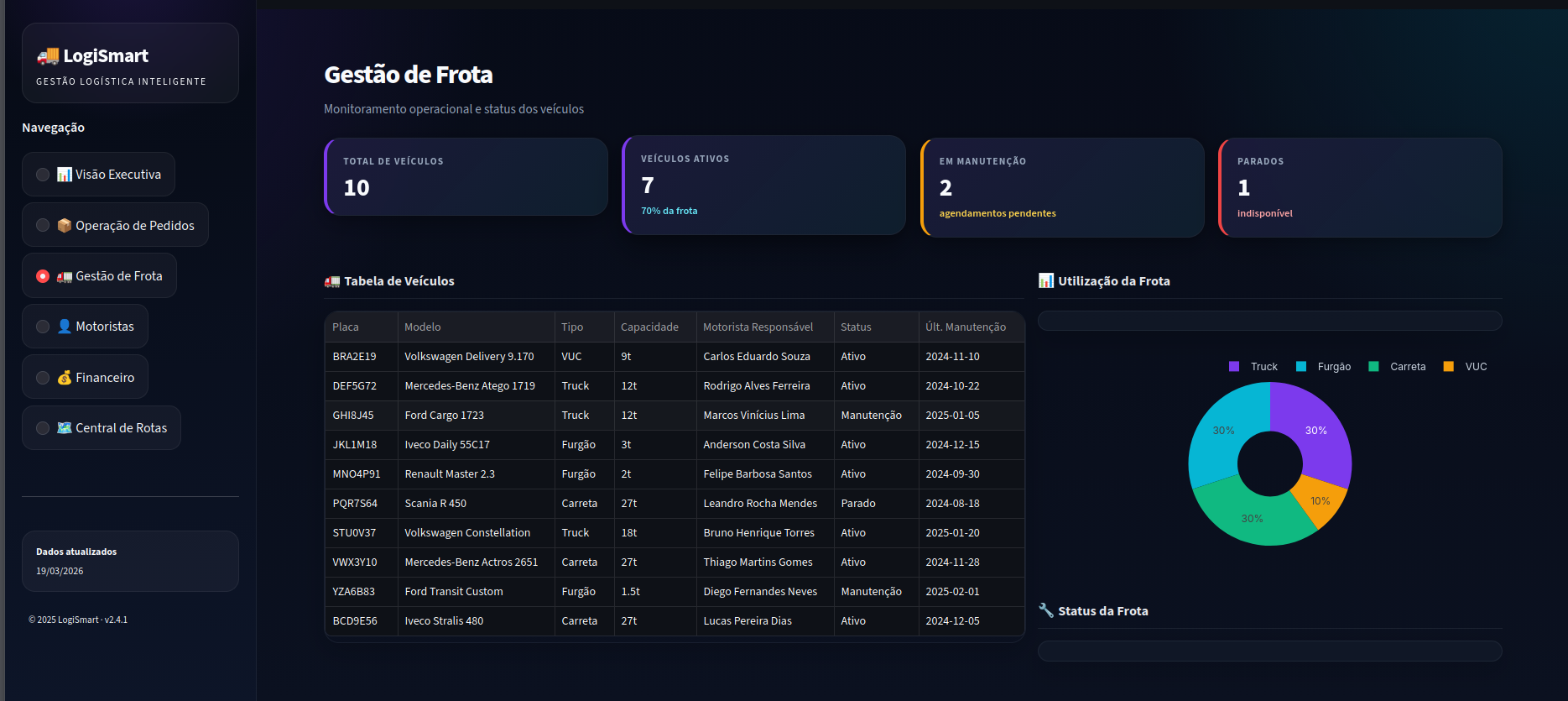Click the bar chart icon beside Visão Executiva
Image resolution: width=1568 pixels, height=701 pixels.
tap(65, 175)
